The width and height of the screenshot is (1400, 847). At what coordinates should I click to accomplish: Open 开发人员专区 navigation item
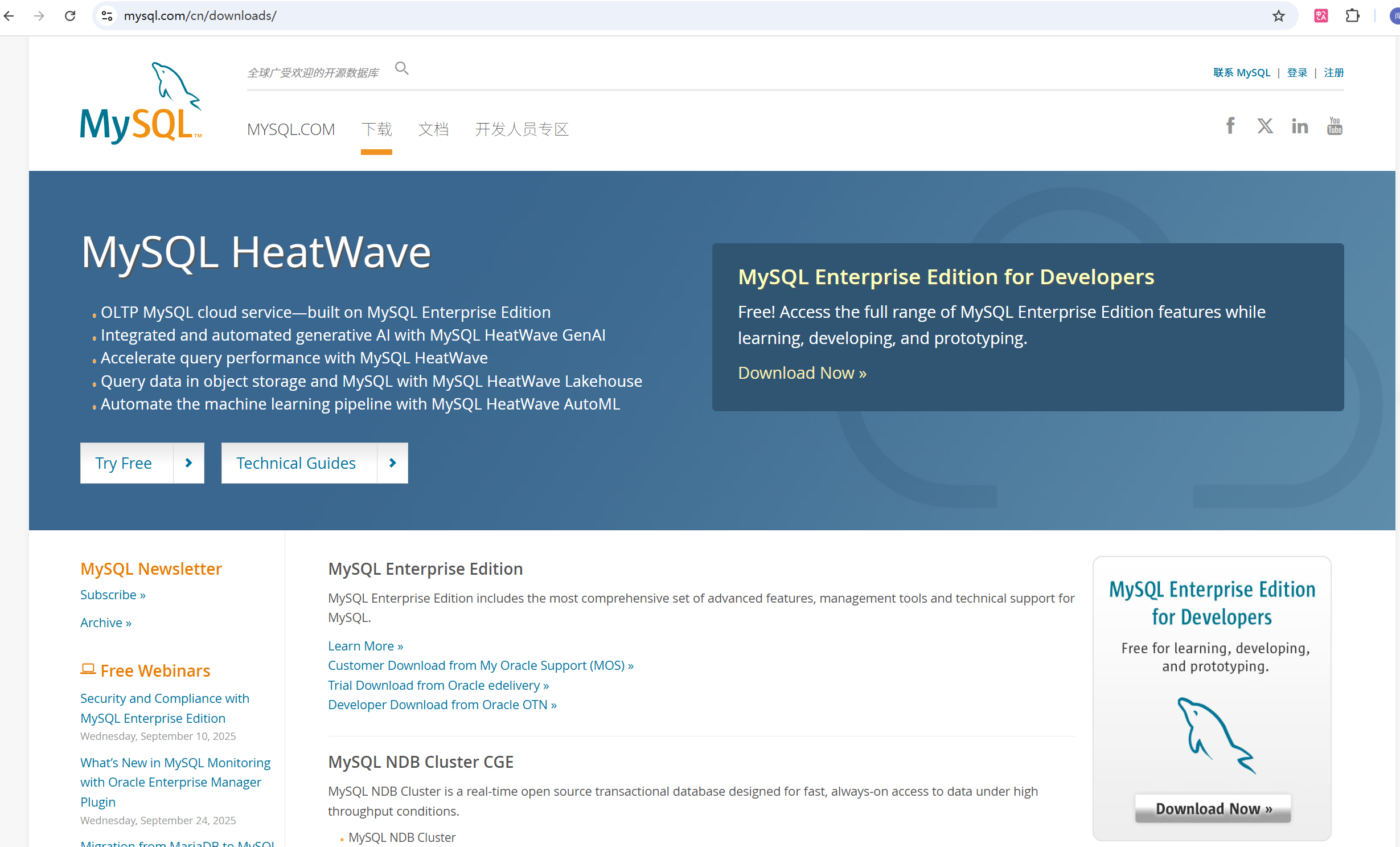(x=522, y=129)
